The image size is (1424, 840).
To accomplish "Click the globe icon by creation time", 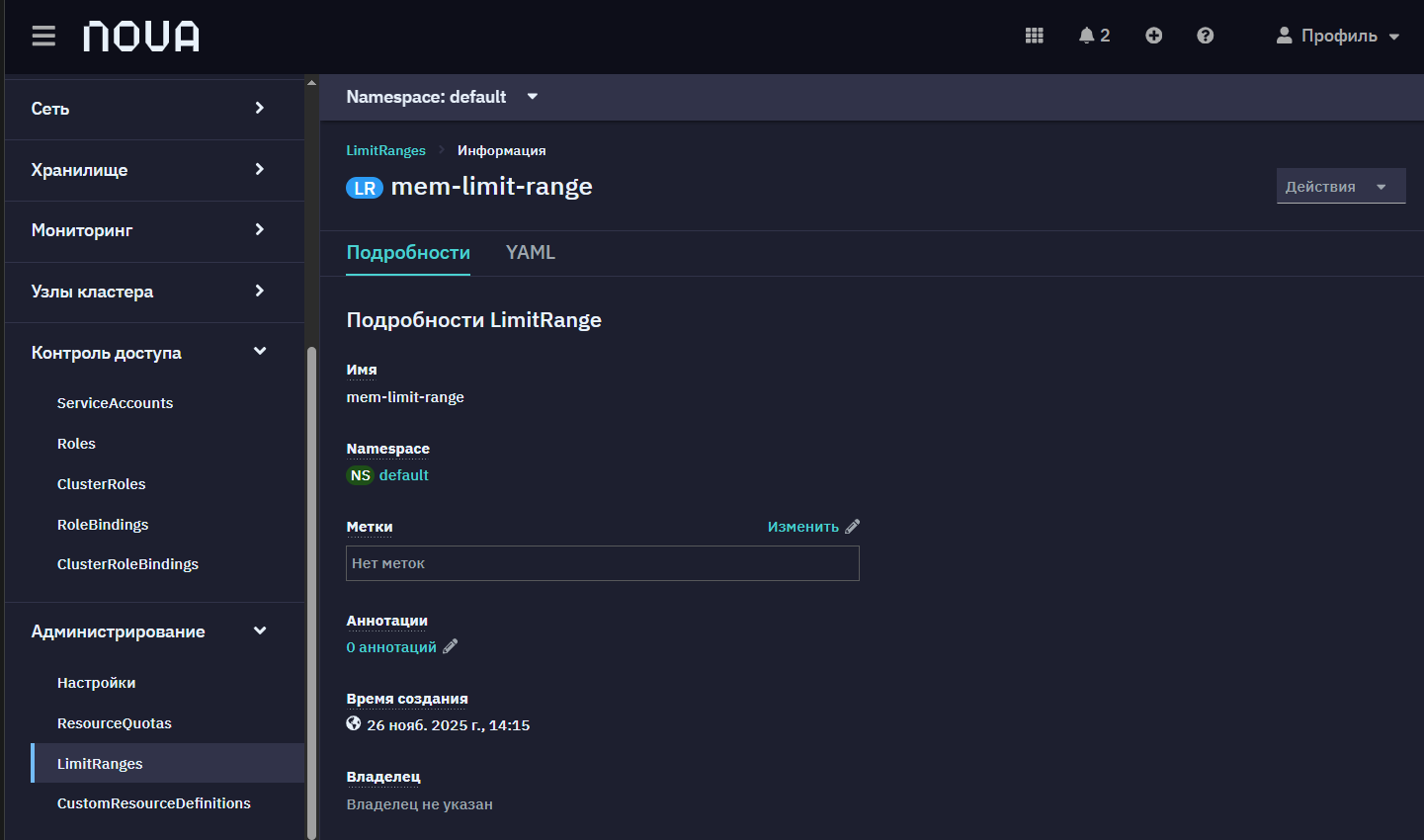I will [x=354, y=723].
